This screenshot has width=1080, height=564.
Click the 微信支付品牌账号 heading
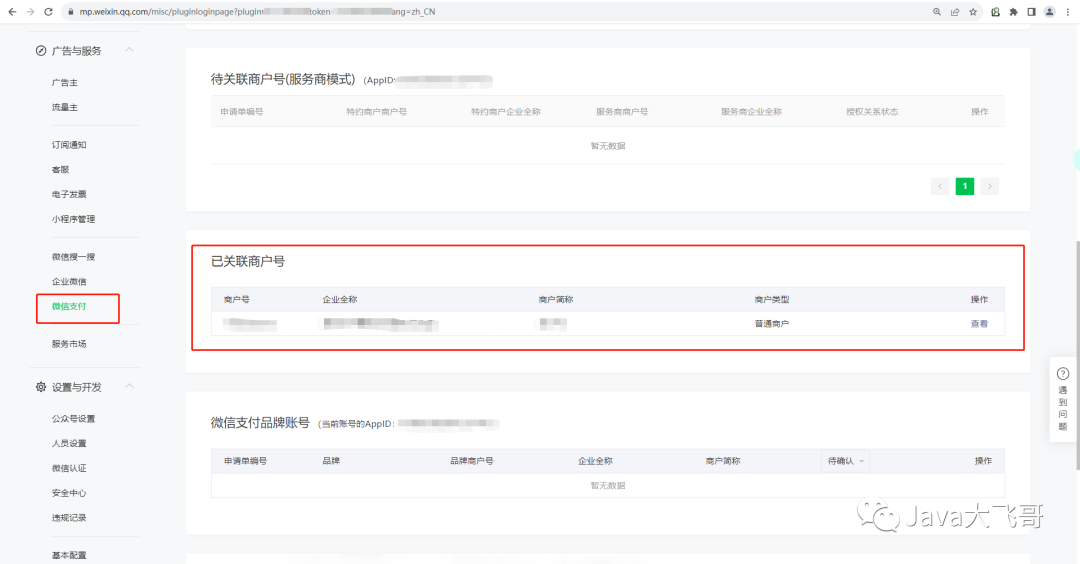260,423
